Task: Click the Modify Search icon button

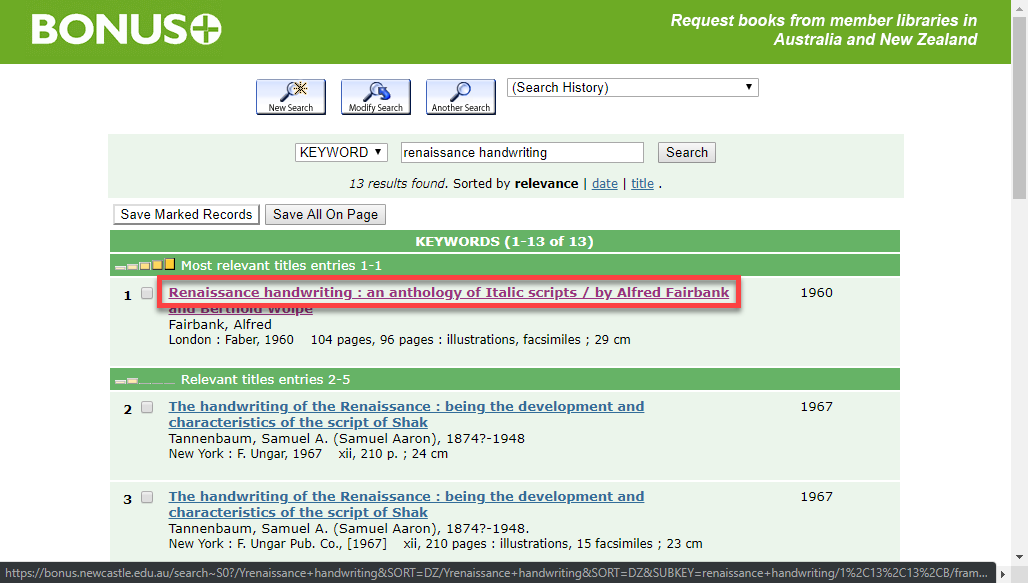Action: 375,97
